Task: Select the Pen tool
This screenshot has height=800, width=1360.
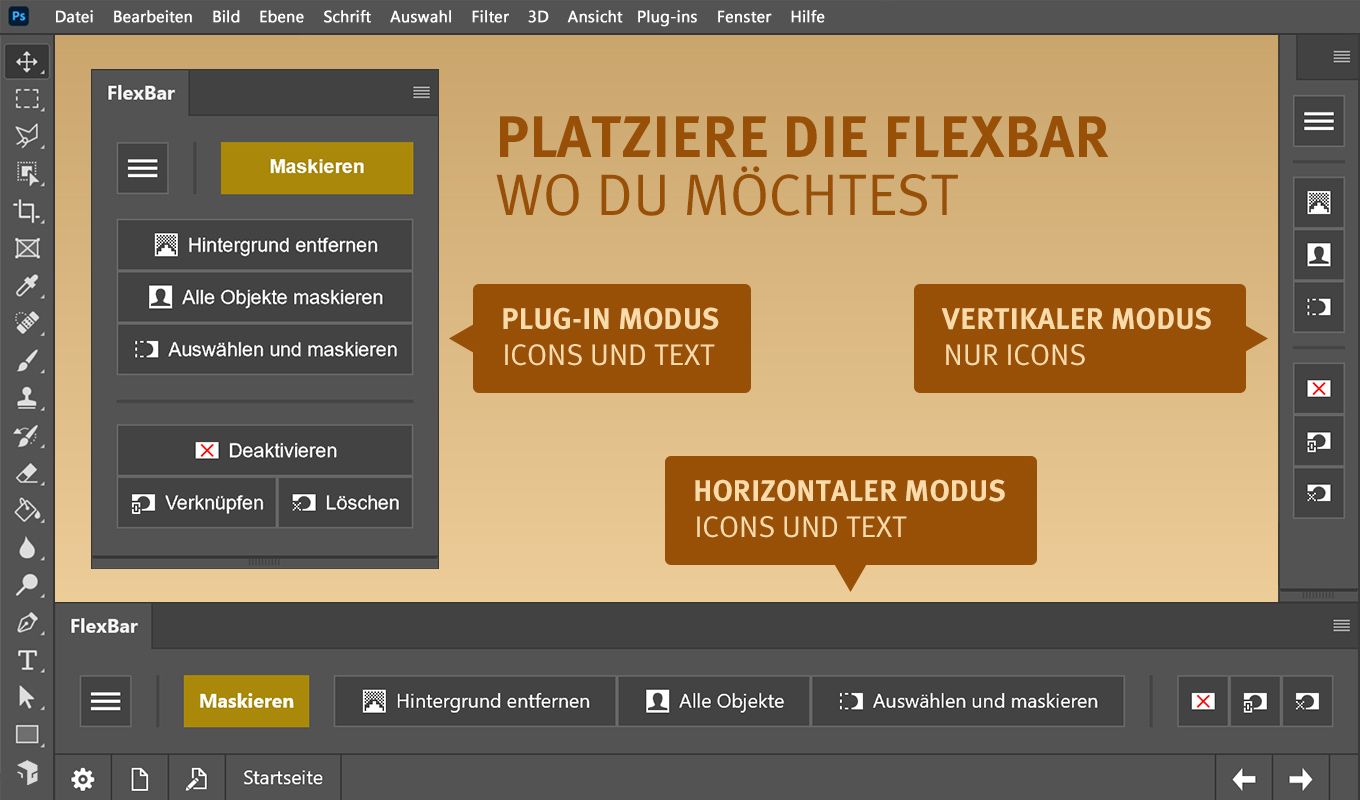Action: pos(27,622)
